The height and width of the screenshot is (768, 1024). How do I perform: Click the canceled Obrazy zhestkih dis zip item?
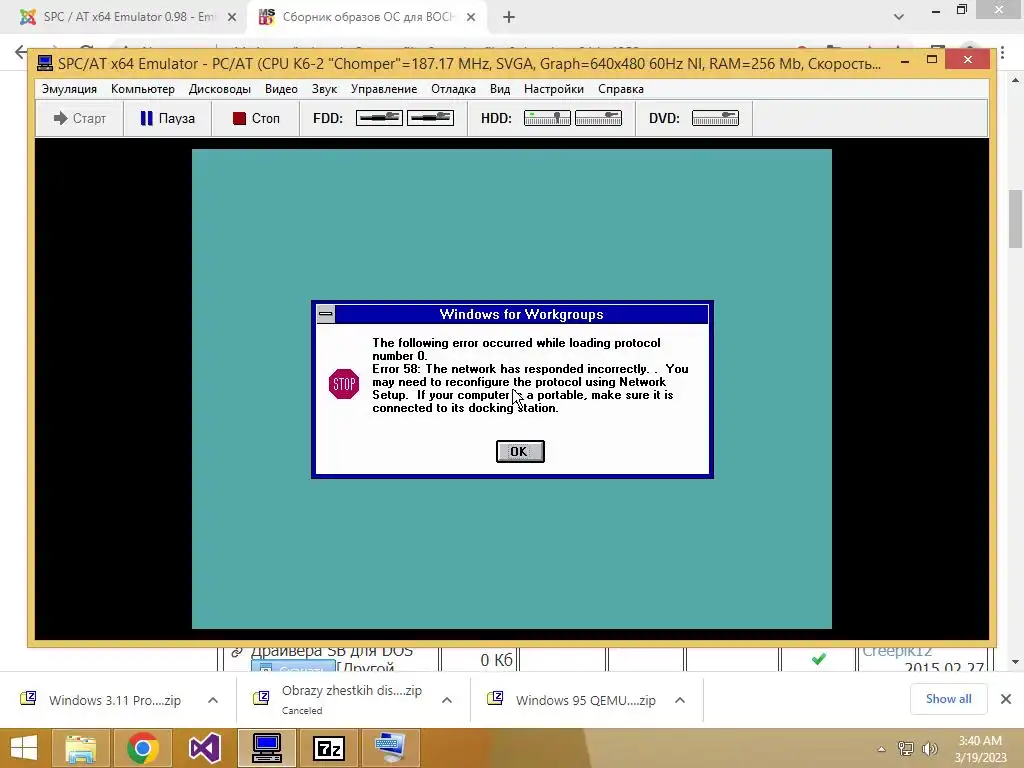(x=351, y=699)
